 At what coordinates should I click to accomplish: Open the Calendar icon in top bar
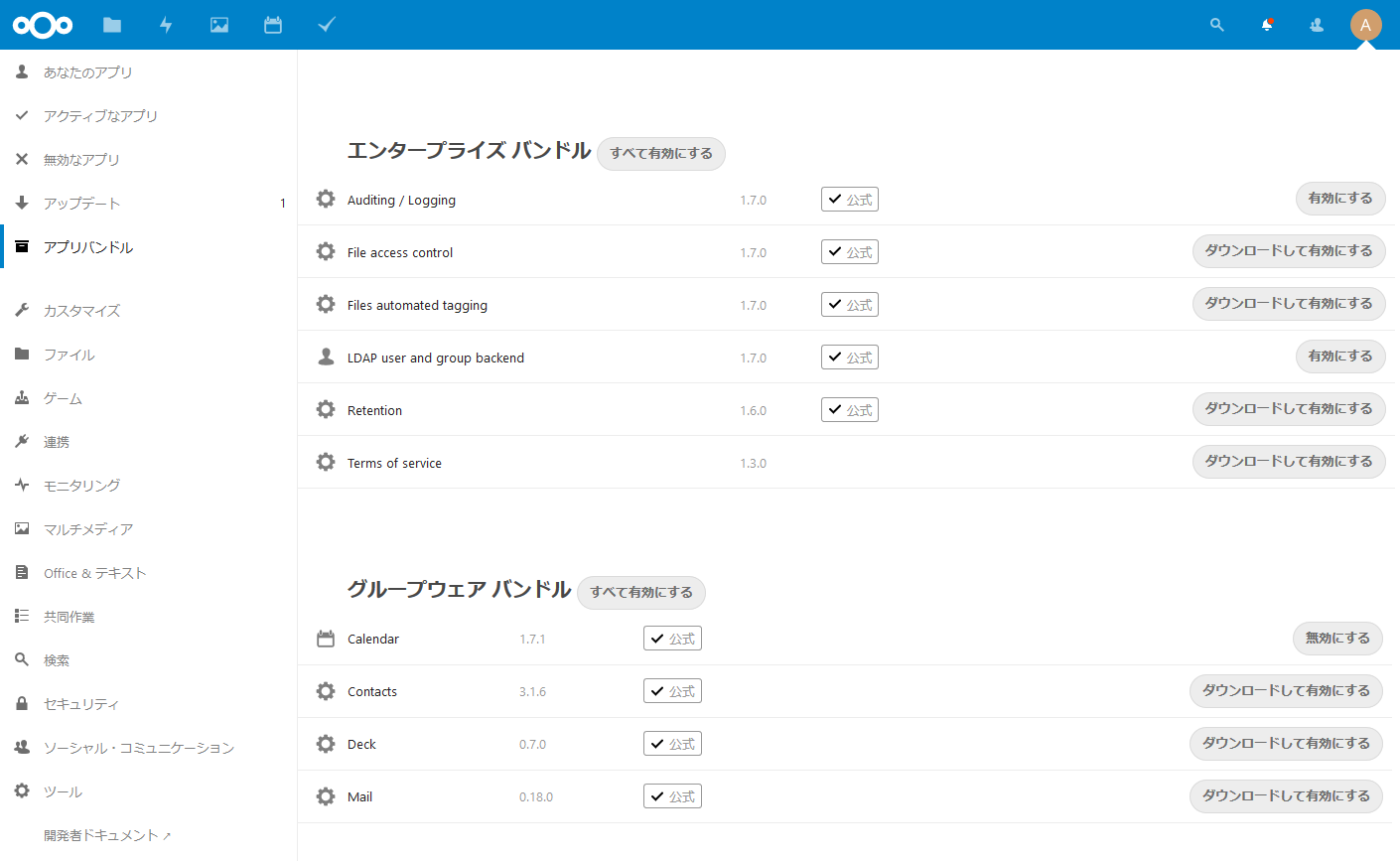pyautogui.click(x=273, y=25)
